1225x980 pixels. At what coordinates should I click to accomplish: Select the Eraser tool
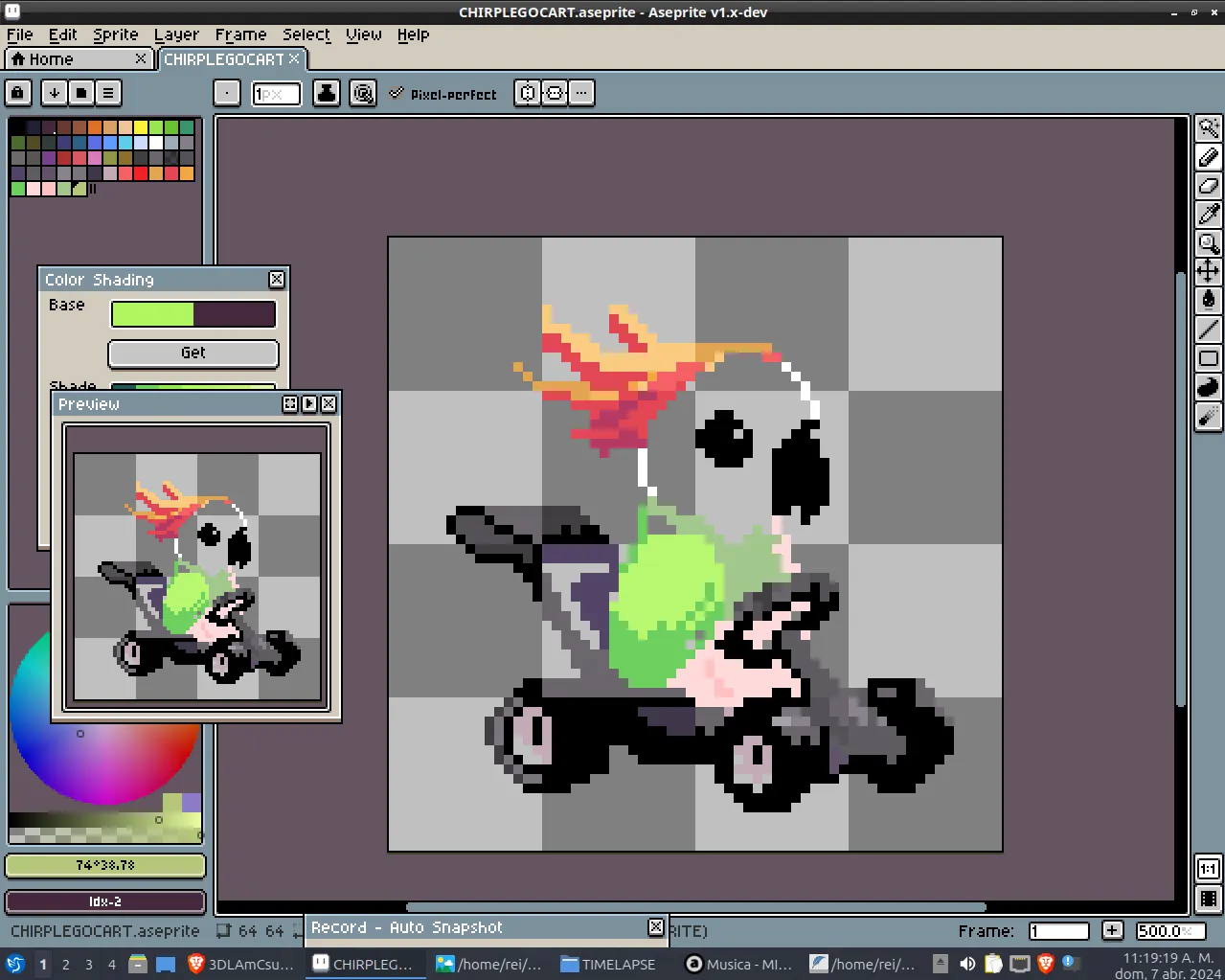[1209, 186]
